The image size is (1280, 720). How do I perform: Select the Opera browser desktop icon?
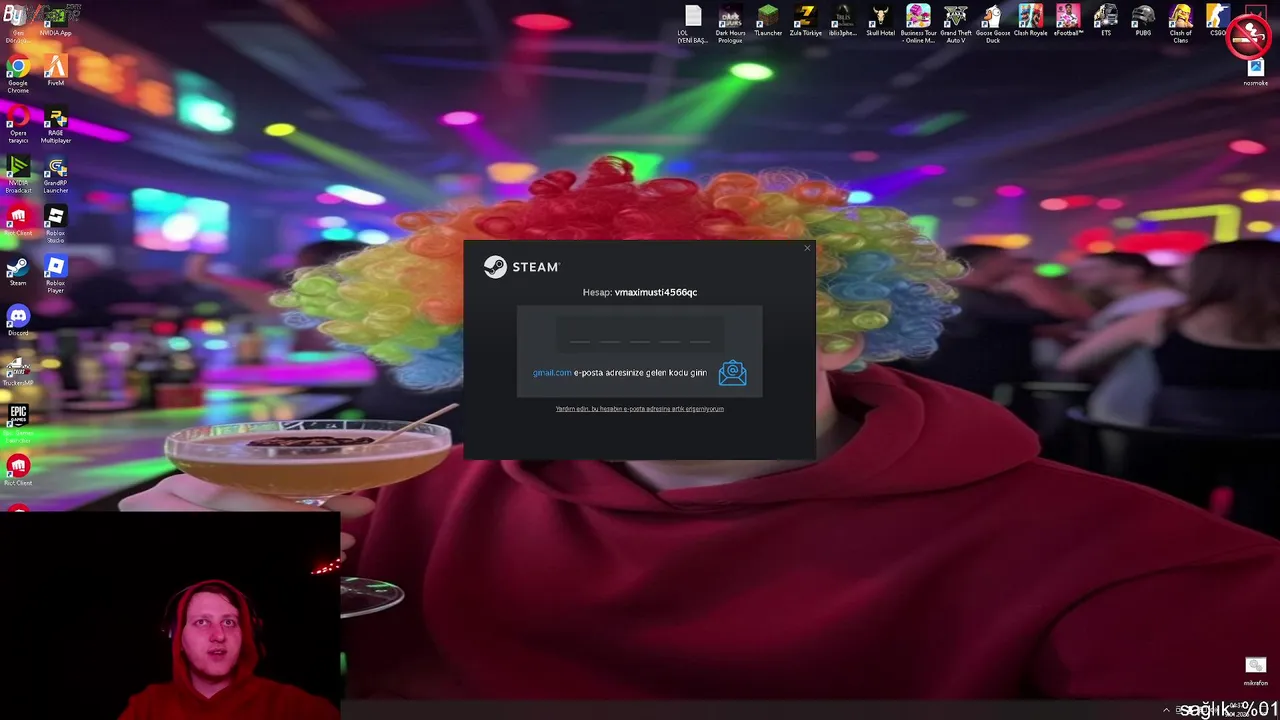pyautogui.click(x=18, y=125)
